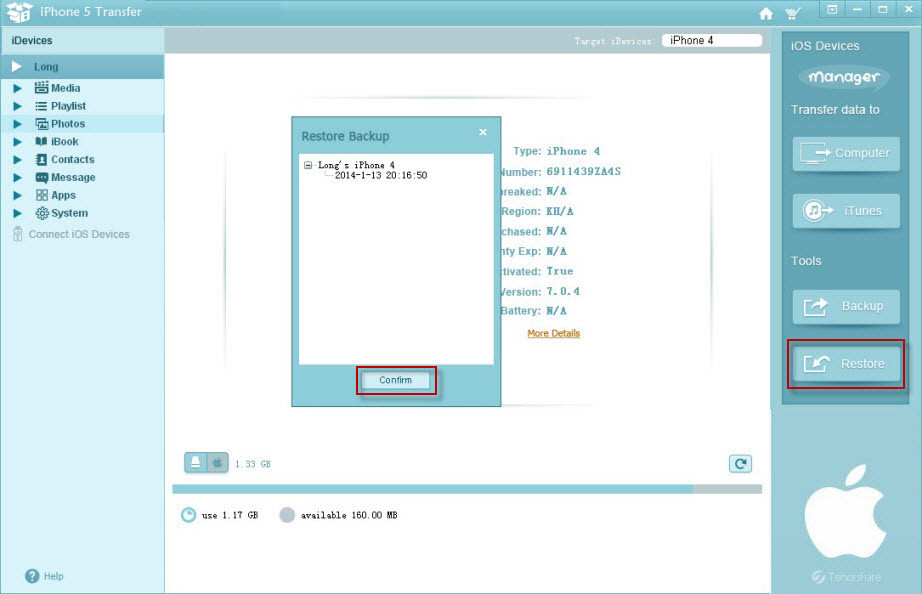This screenshot has height=594, width=922.
Task: Click the Help question mark icon
Action: [x=32, y=576]
